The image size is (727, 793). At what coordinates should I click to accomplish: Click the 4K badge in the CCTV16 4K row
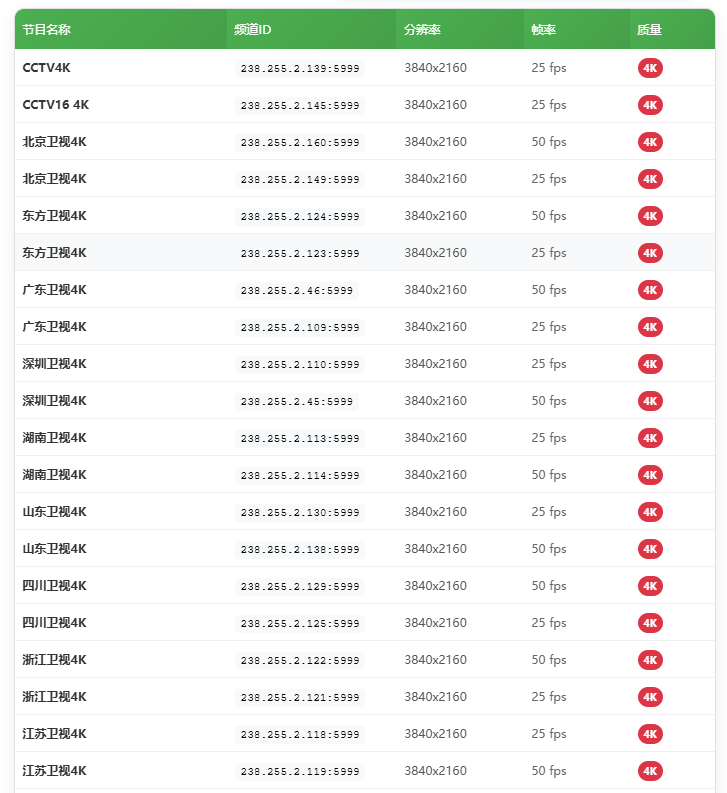click(650, 105)
